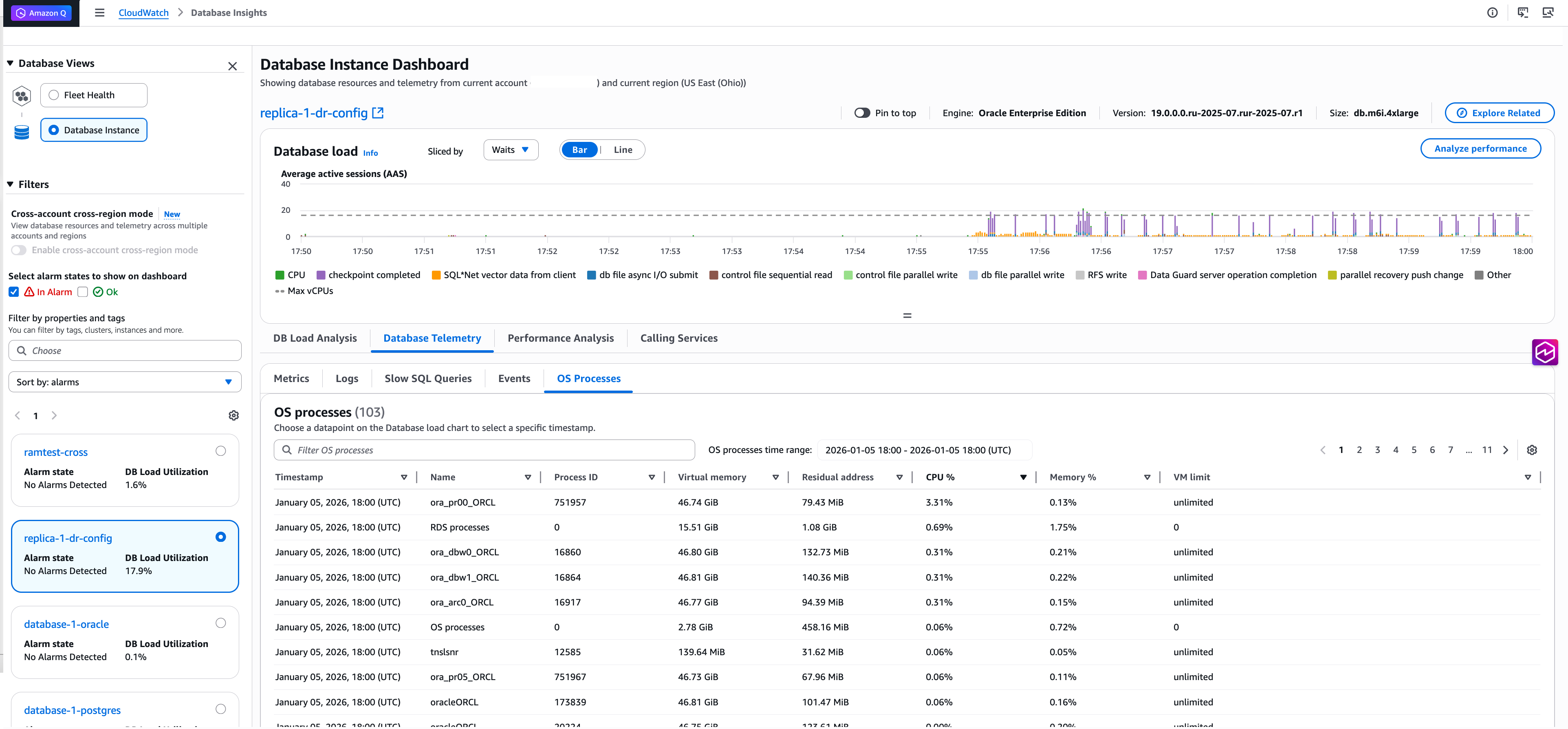Sort by the CPU % column arrow
The width and height of the screenshot is (1568, 729).
(x=1023, y=477)
